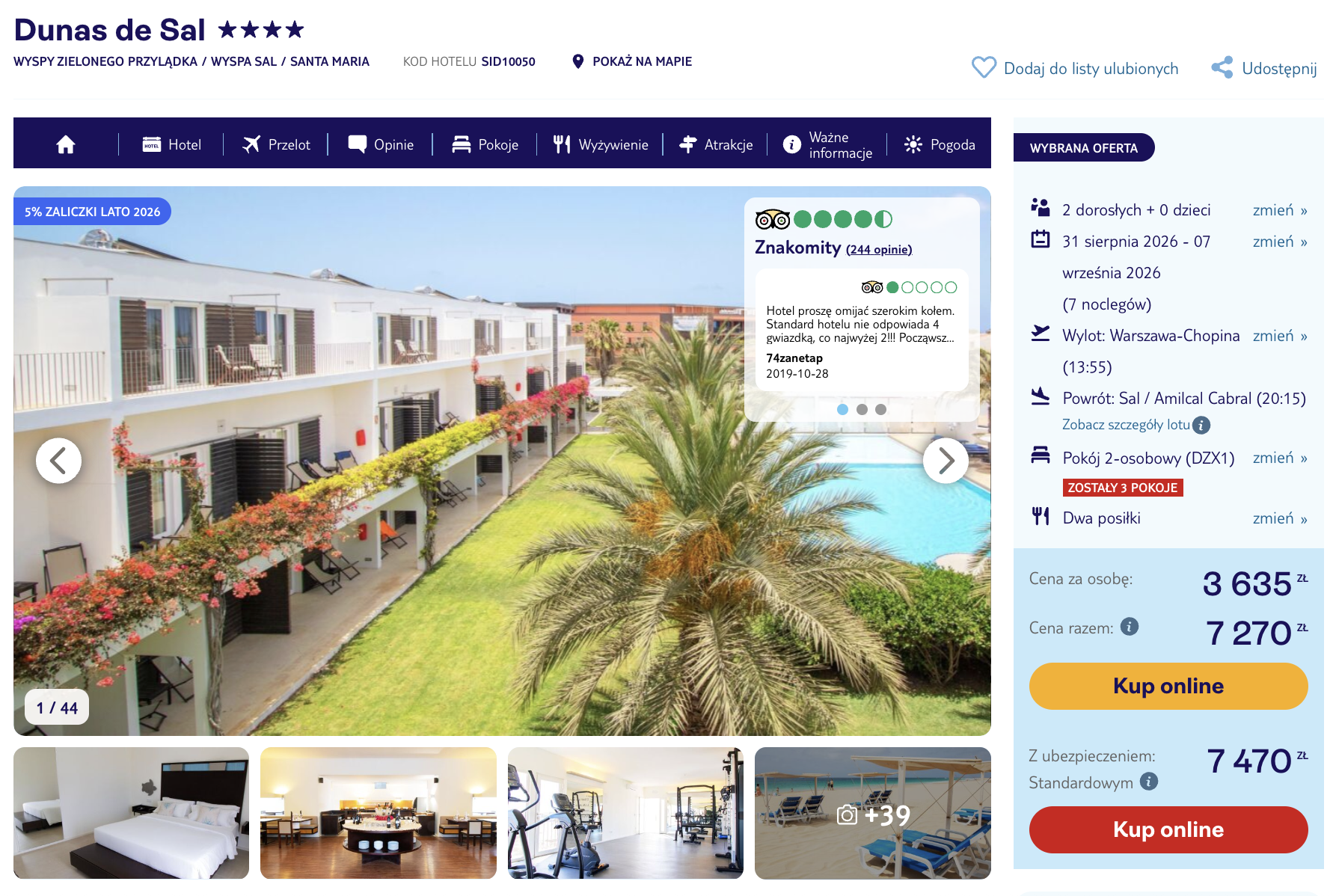
Task: Open the Pogoda tab
Action: click(x=940, y=144)
